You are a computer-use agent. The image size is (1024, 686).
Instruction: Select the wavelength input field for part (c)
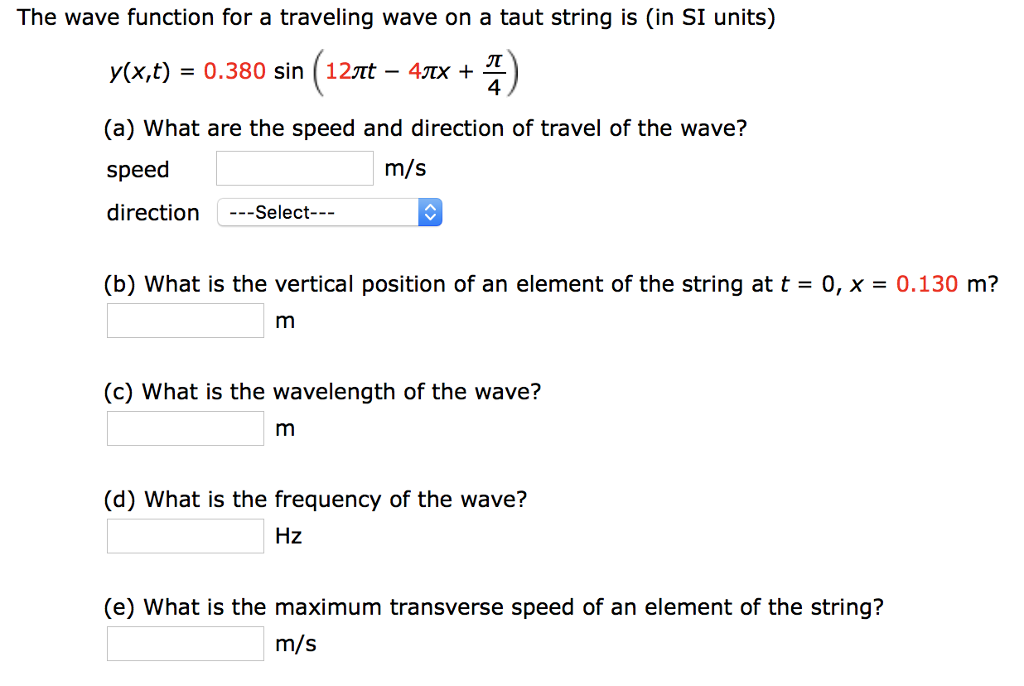point(184,428)
